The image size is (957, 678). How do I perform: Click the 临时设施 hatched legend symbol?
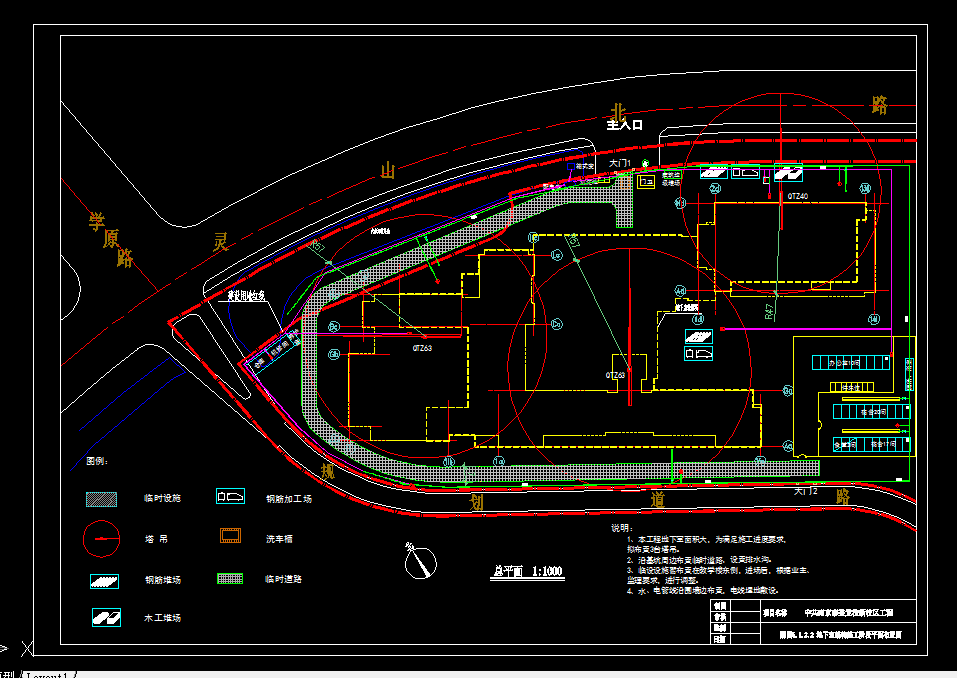coord(101,499)
